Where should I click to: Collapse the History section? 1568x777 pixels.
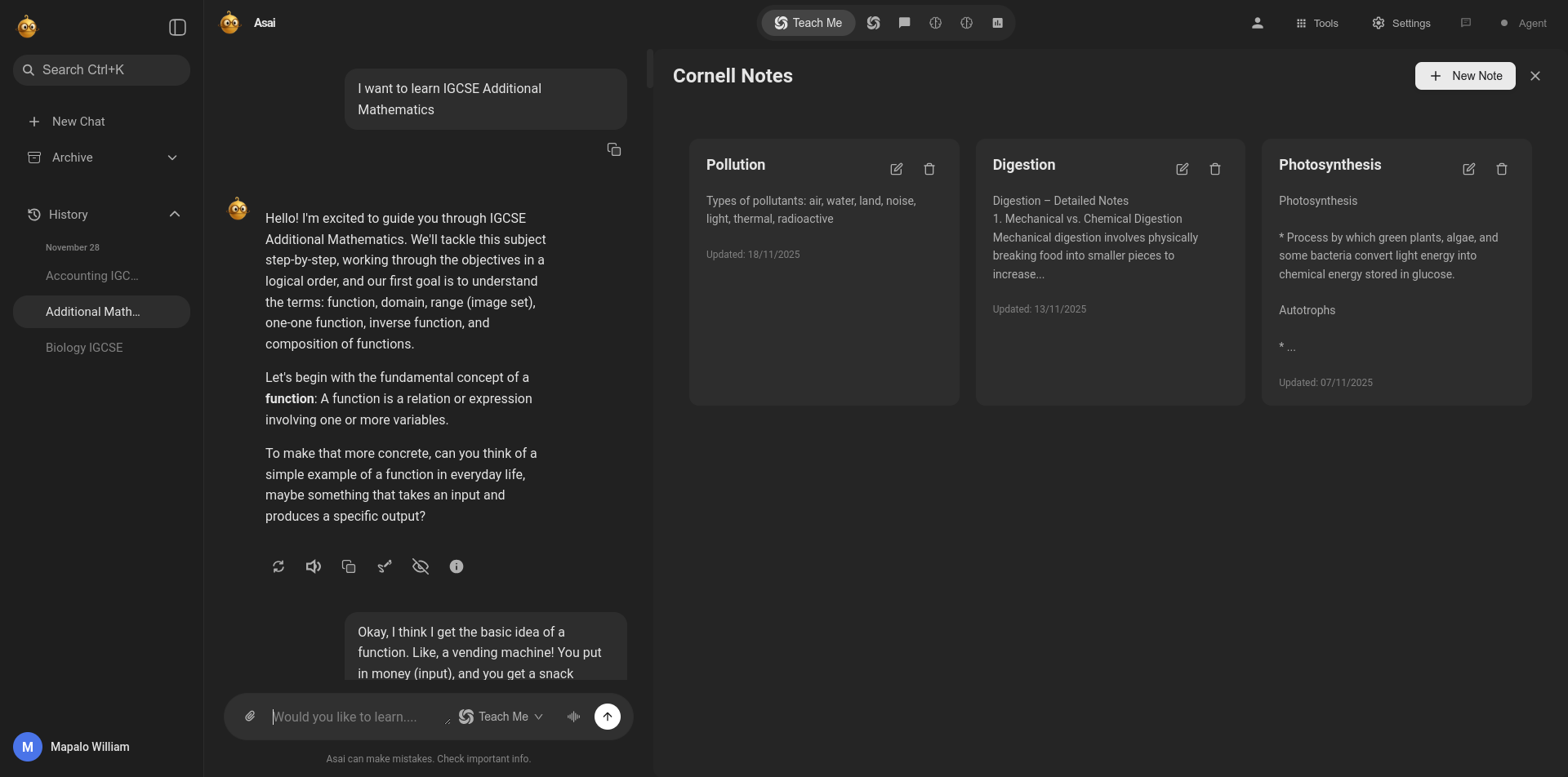pos(174,215)
